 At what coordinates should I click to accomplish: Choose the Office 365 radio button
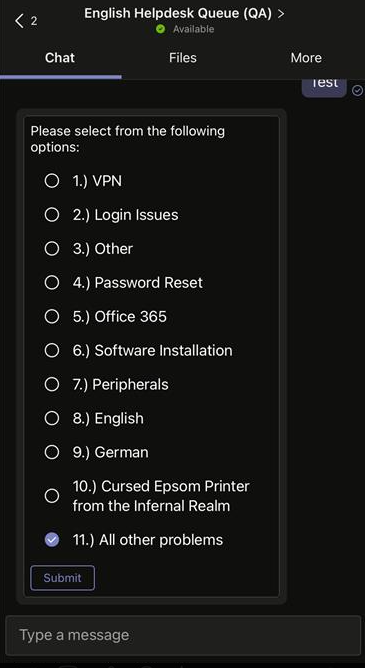52,317
